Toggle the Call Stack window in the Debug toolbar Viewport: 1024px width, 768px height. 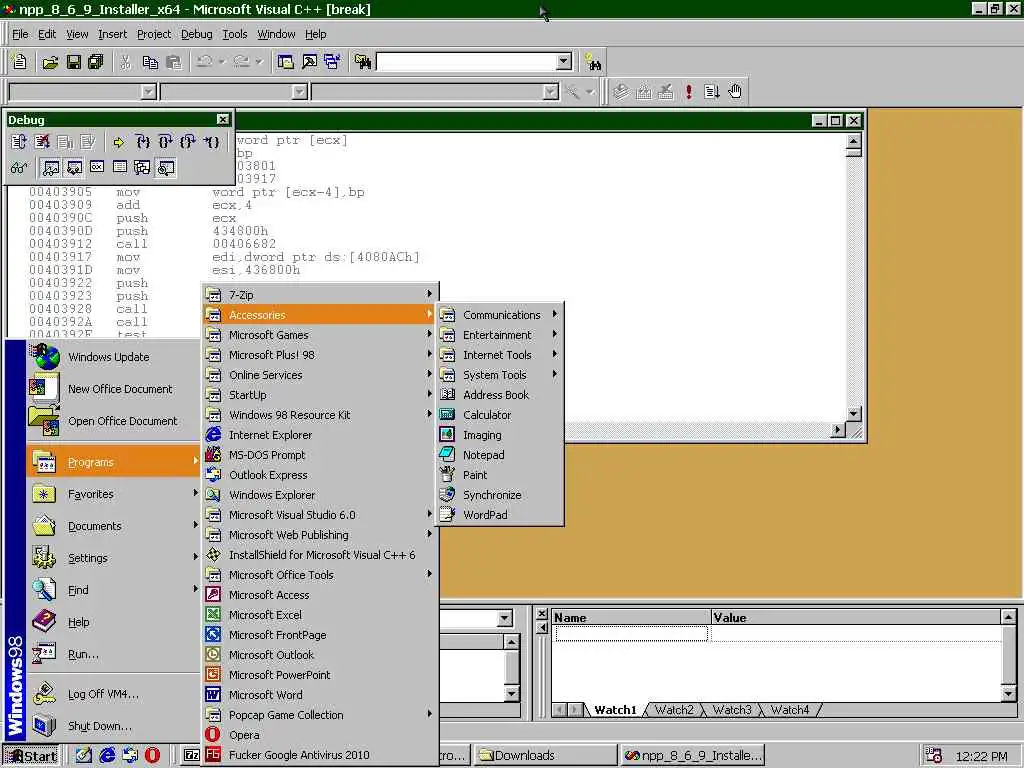(142, 168)
